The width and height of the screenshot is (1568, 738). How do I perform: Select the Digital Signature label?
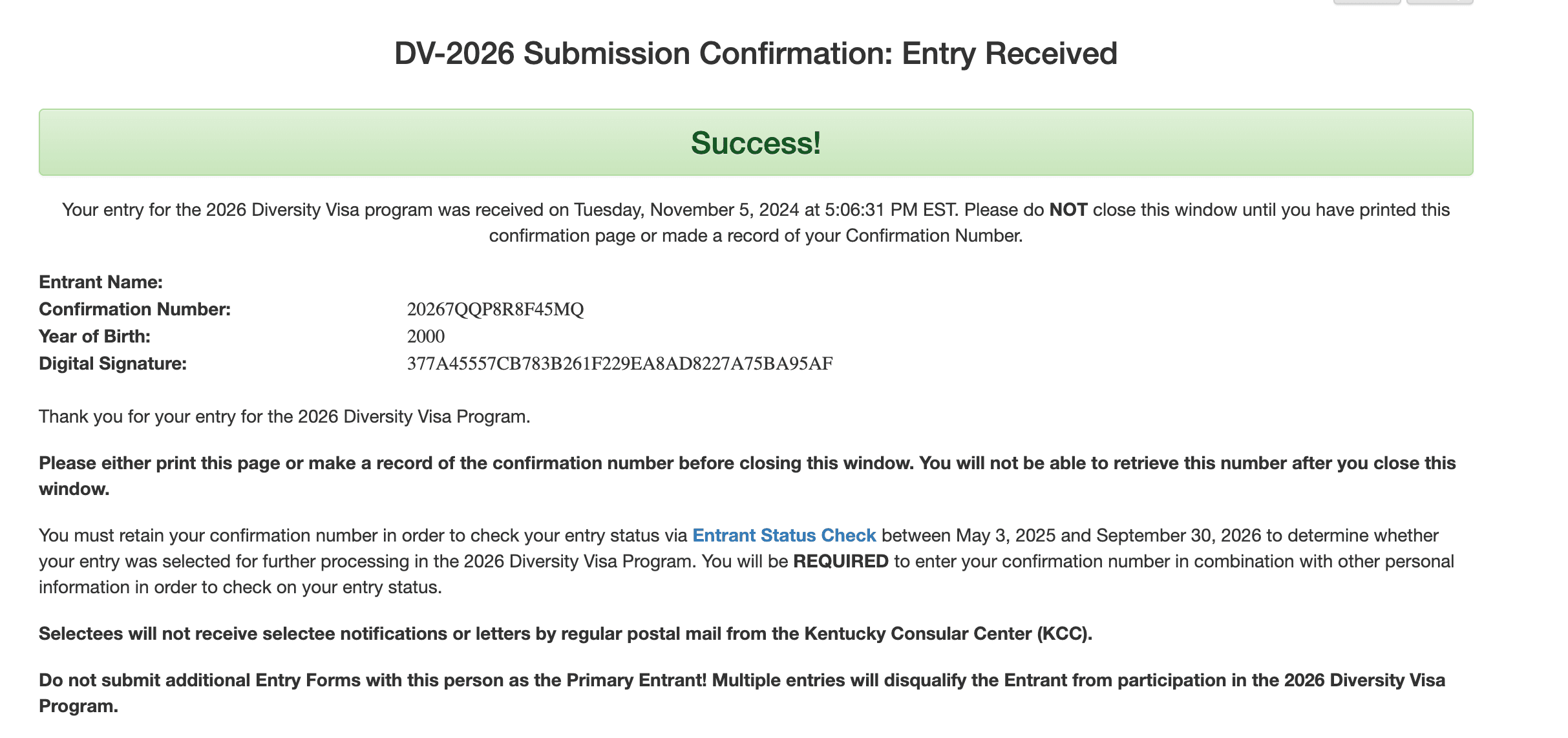(112, 363)
